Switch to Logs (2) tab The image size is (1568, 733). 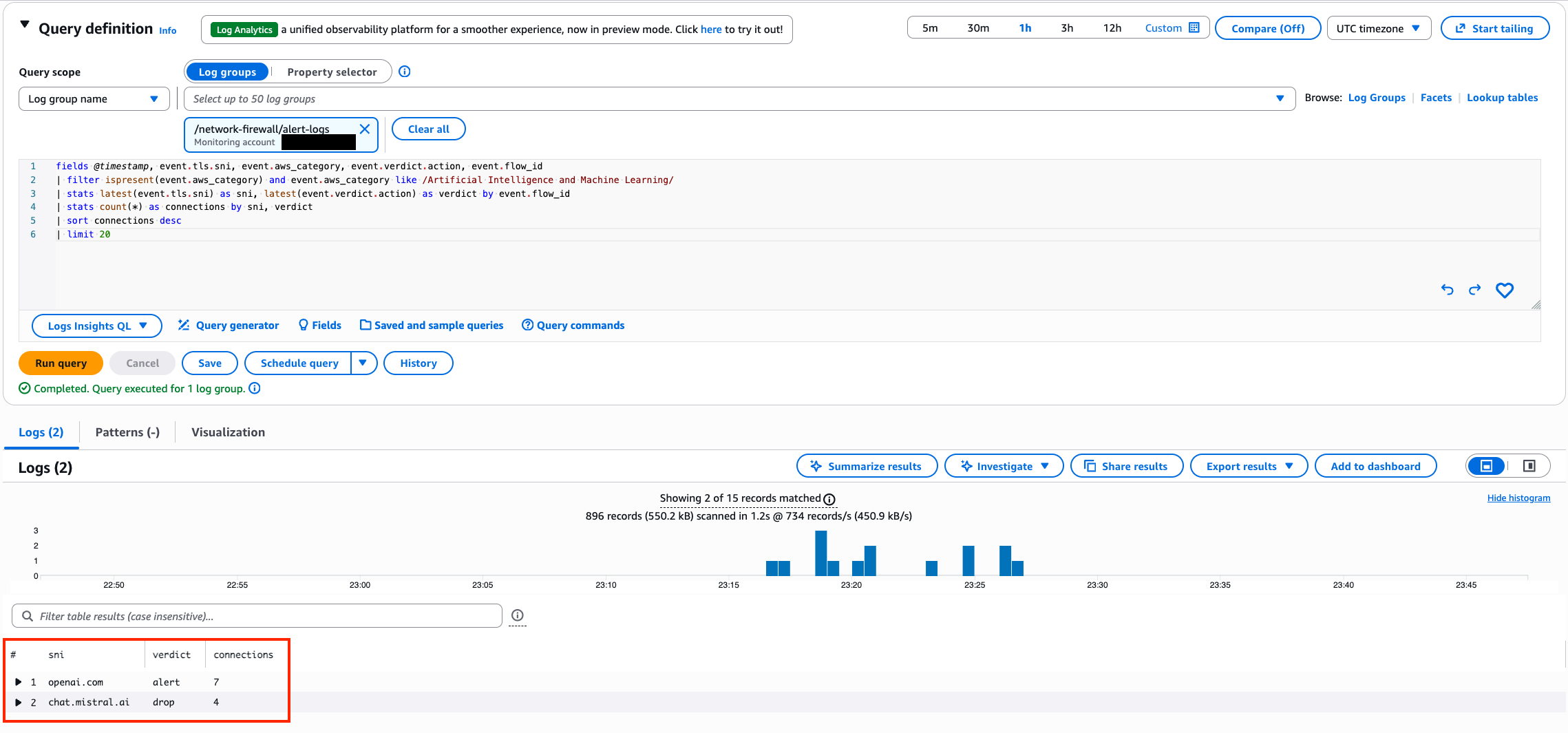click(41, 432)
